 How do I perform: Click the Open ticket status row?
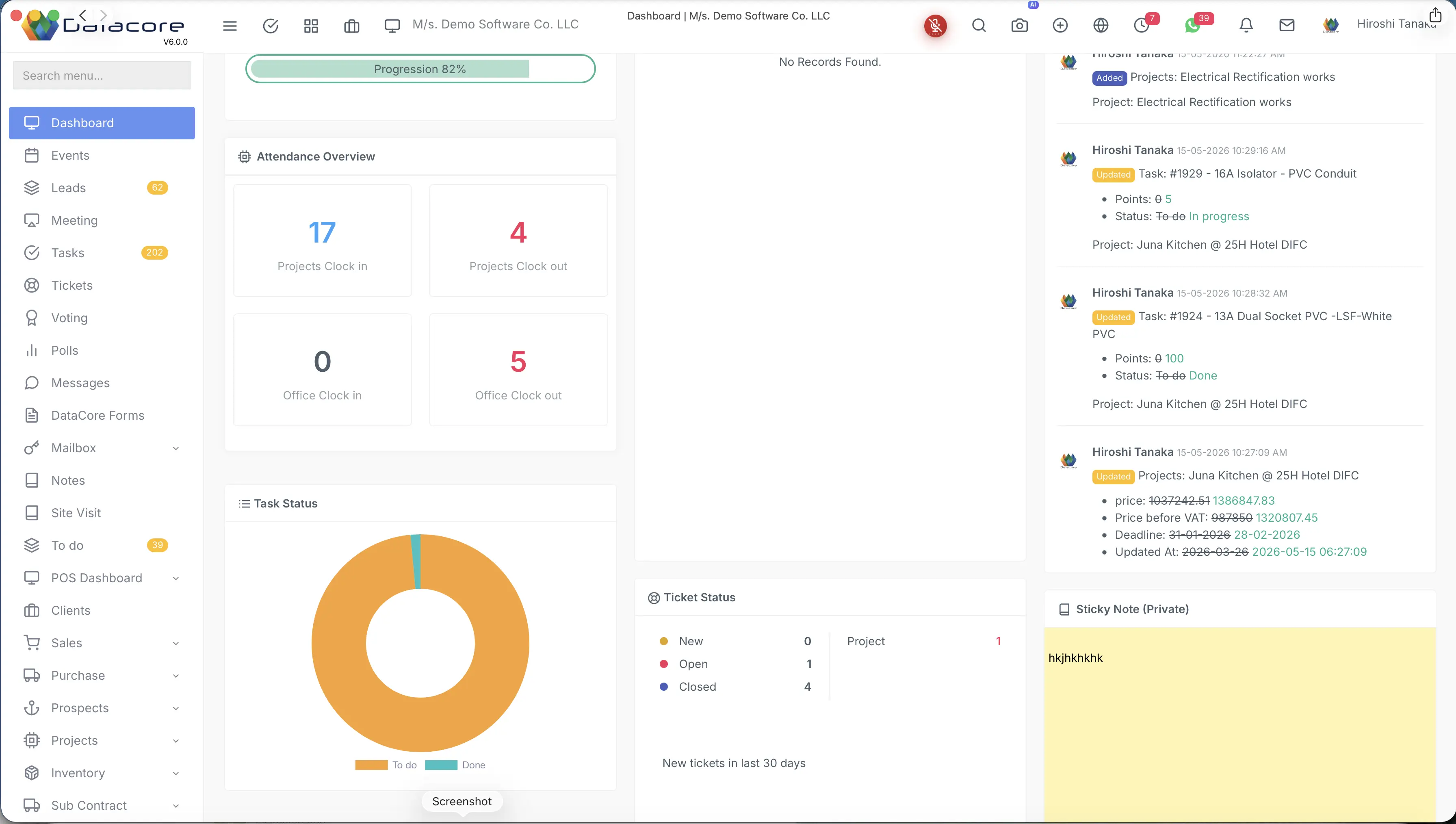735,664
